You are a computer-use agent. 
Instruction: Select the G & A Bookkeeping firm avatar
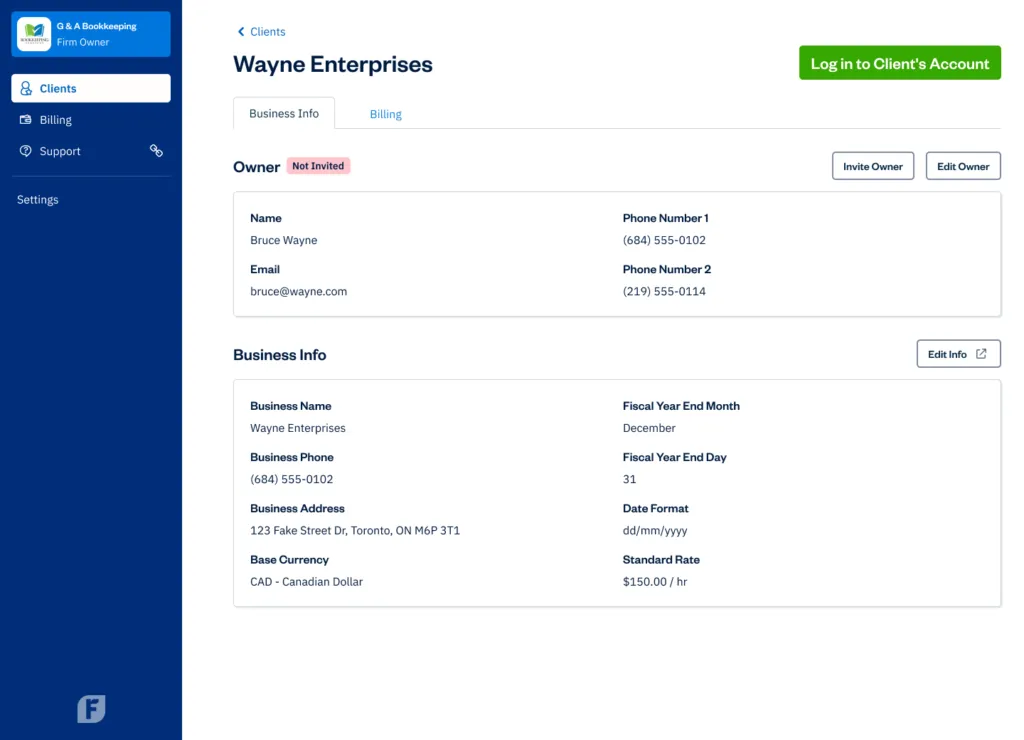pos(32,33)
